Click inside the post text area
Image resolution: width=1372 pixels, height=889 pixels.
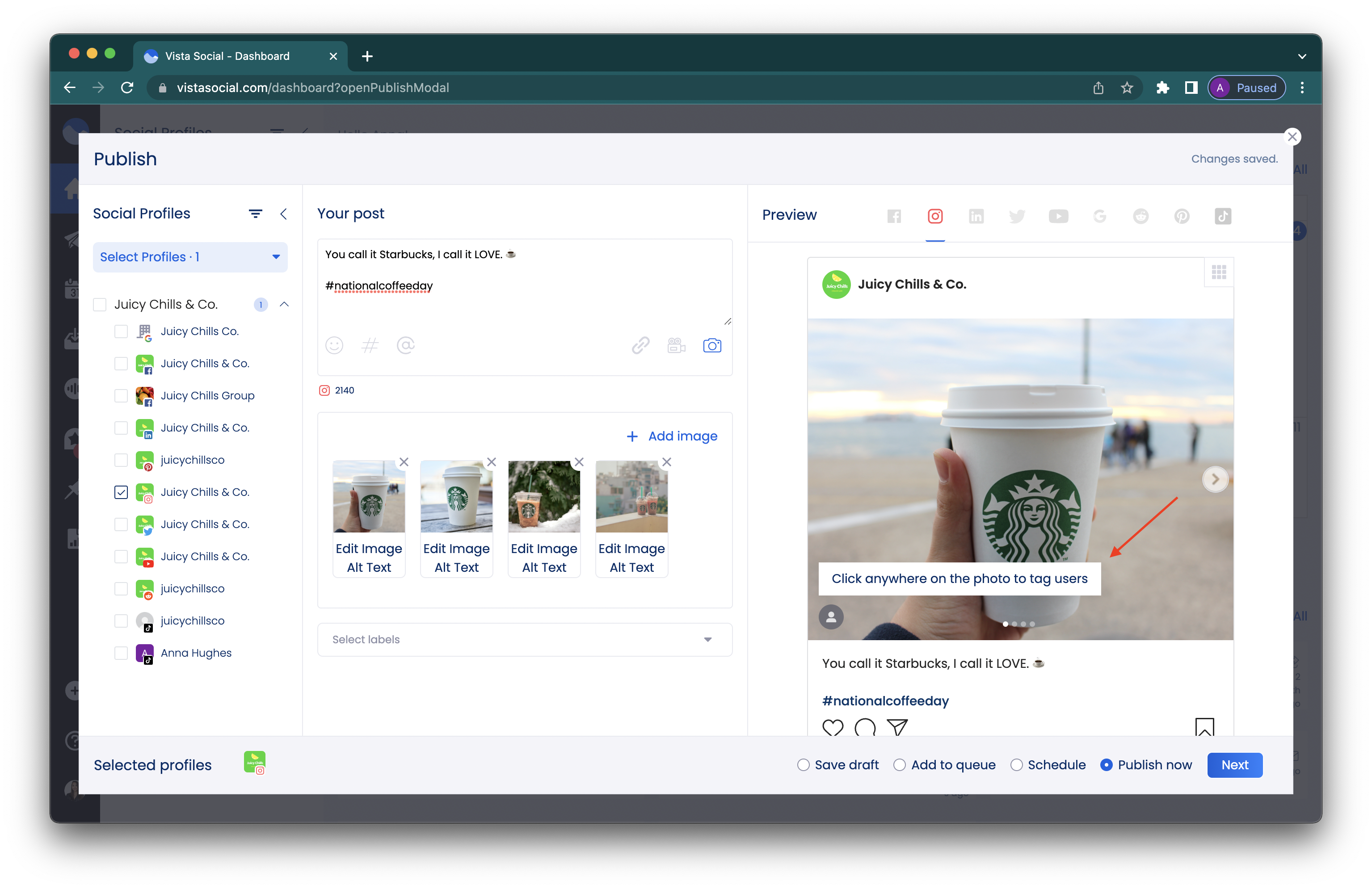pyautogui.click(x=525, y=282)
